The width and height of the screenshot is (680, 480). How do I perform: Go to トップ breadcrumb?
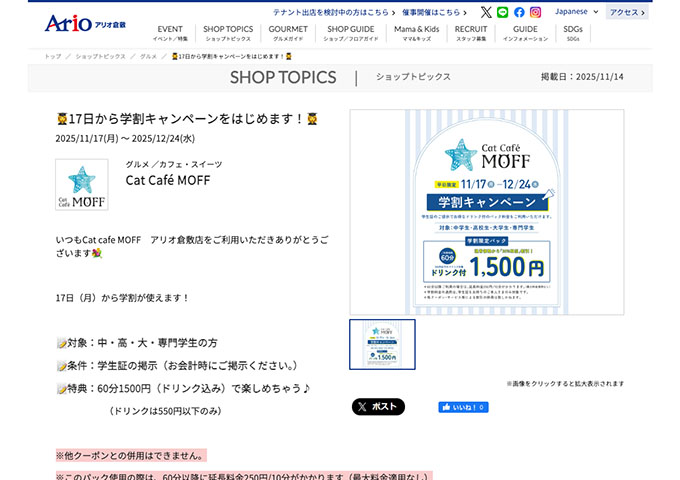pyautogui.click(x=53, y=56)
